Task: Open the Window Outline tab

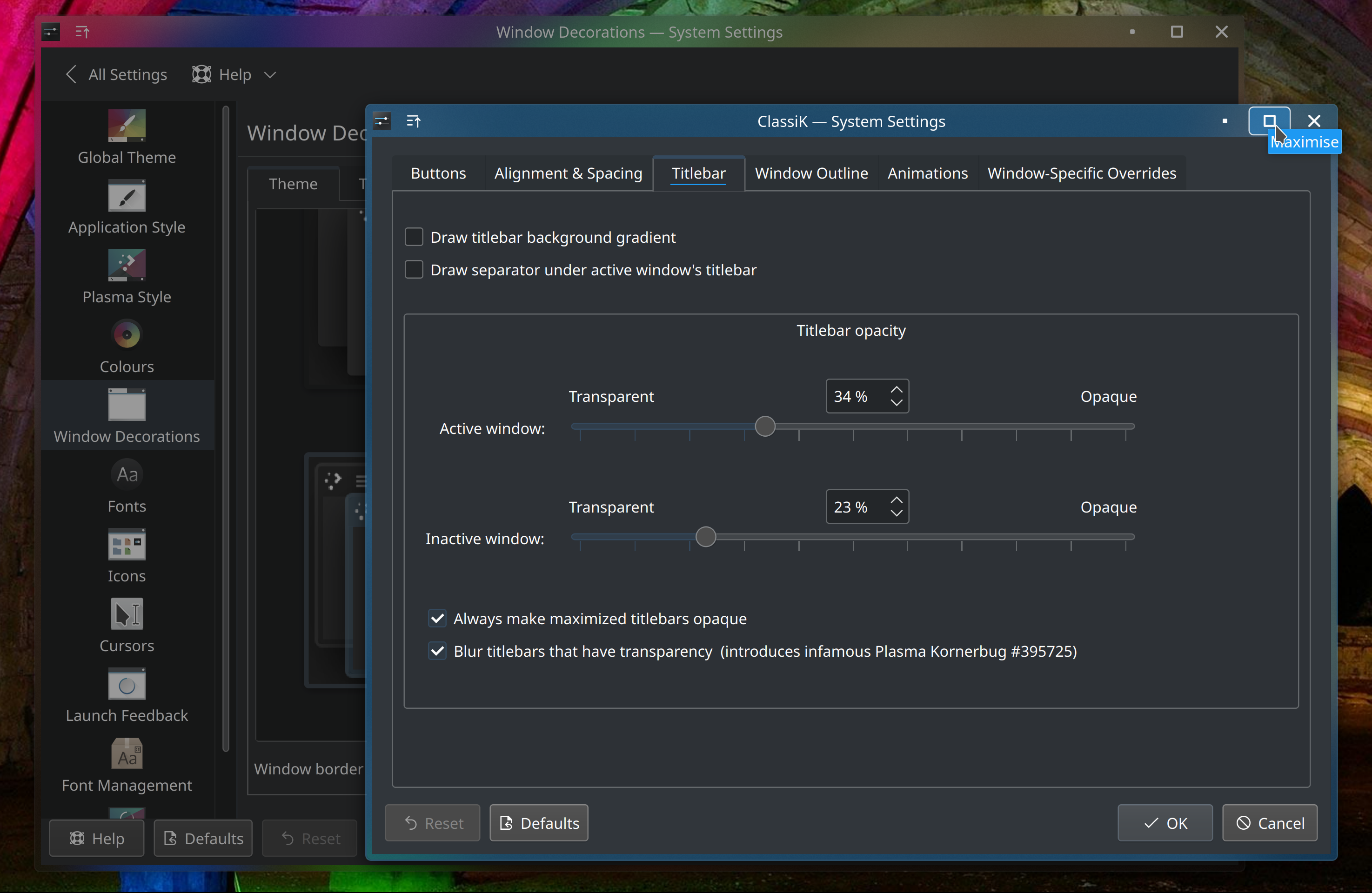Action: point(812,173)
